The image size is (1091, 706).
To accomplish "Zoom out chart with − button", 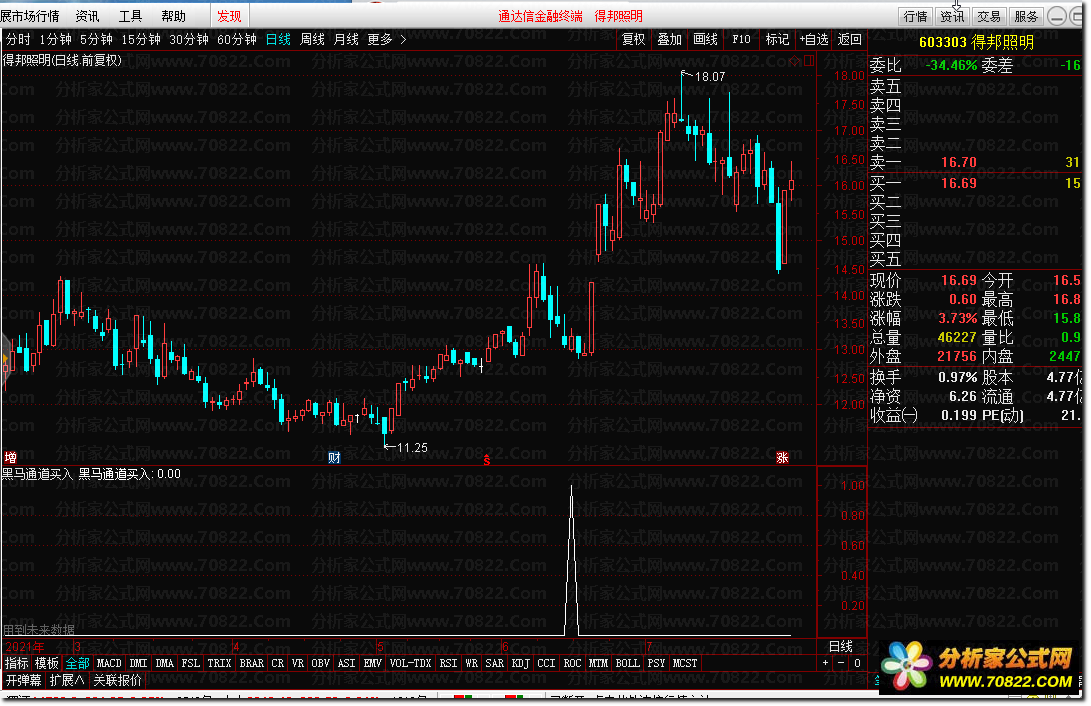I will click(x=841, y=663).
